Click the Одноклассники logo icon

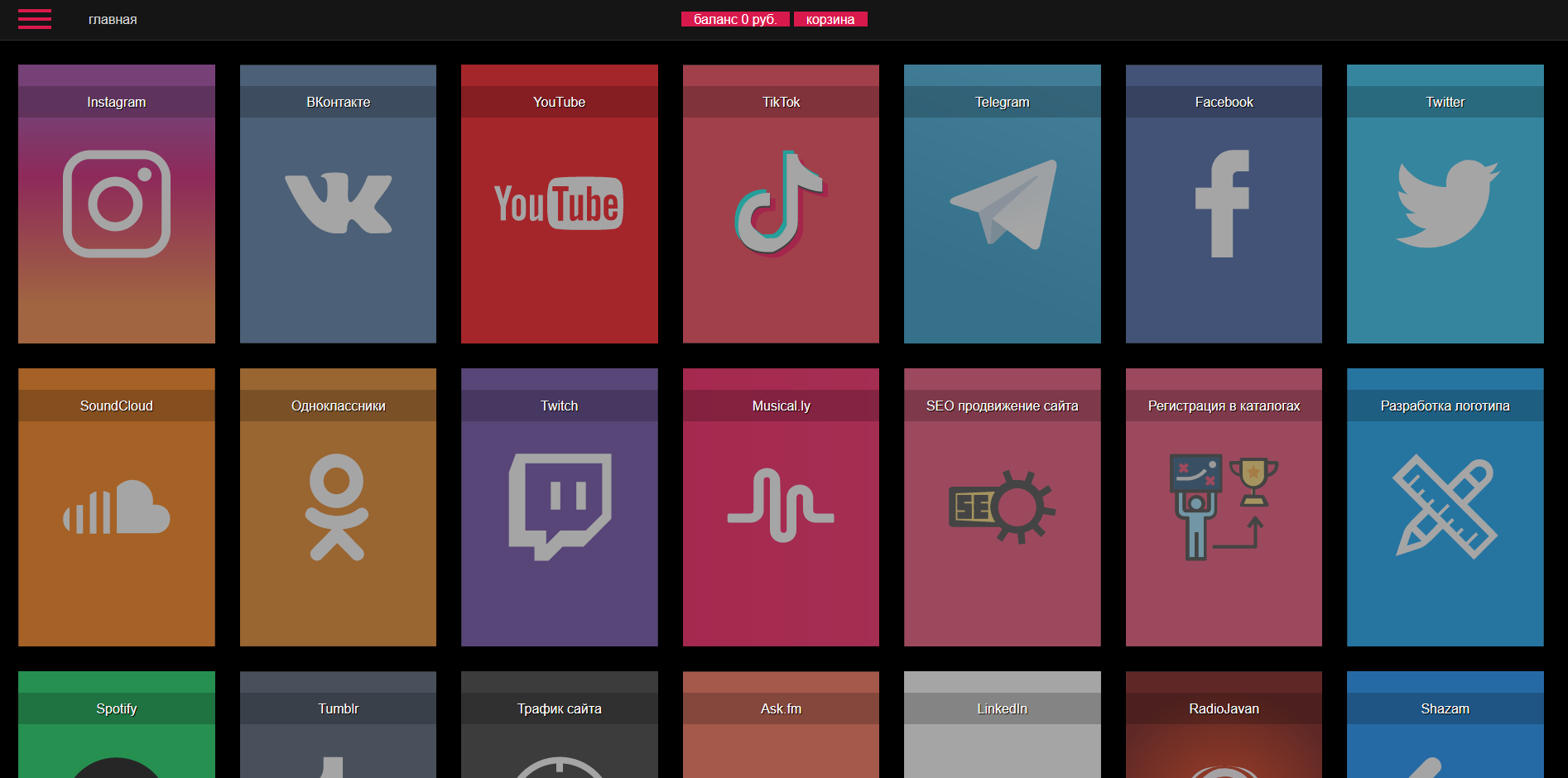pos(337,507)
